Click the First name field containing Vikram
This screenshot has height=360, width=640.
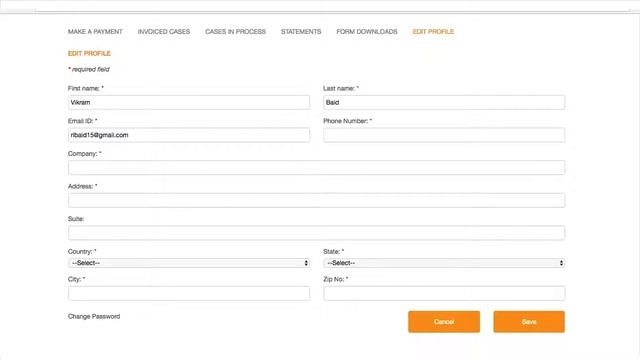189,102
